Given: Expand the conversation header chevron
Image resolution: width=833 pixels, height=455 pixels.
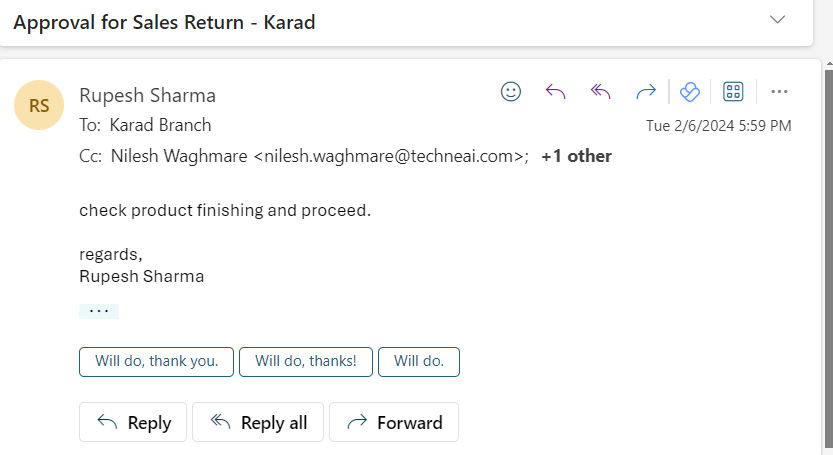Looking at the screenshot, I should (x=777, y=20).
